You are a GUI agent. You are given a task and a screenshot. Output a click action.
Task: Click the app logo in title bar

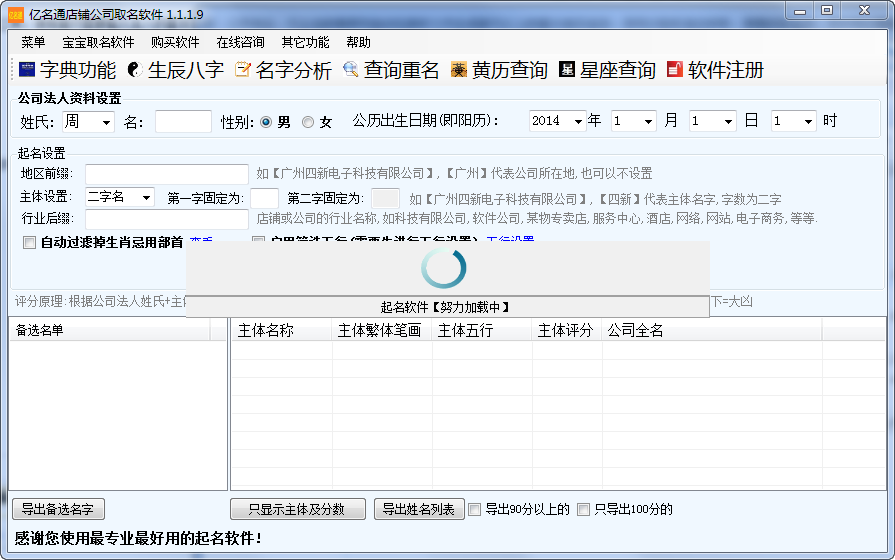click(16, 15)
